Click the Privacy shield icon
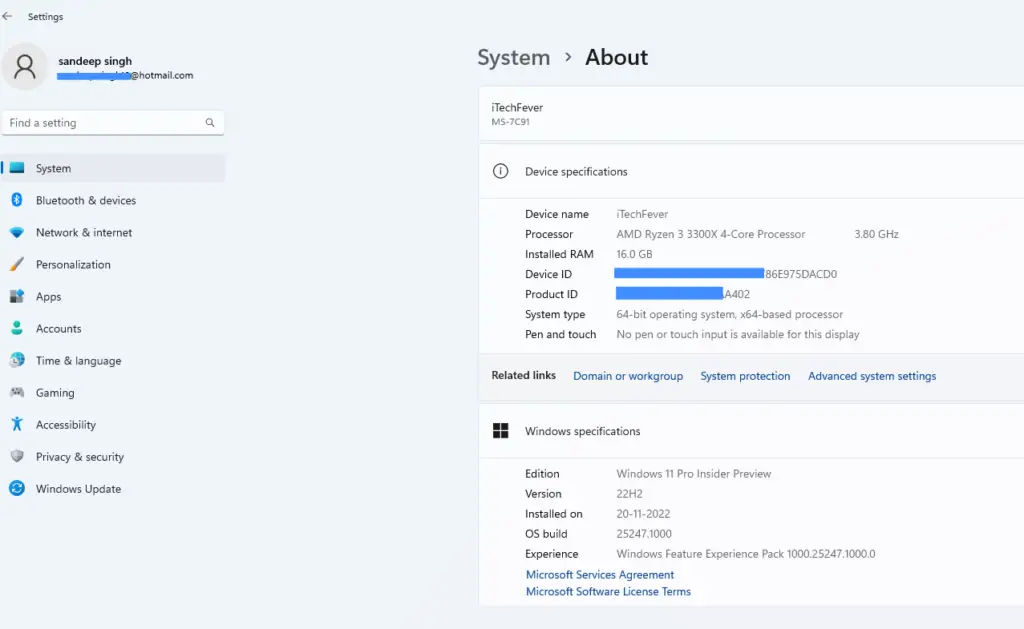Image resolution: width=1024 pixels, height=629 pixels. (x=17, y=456)
